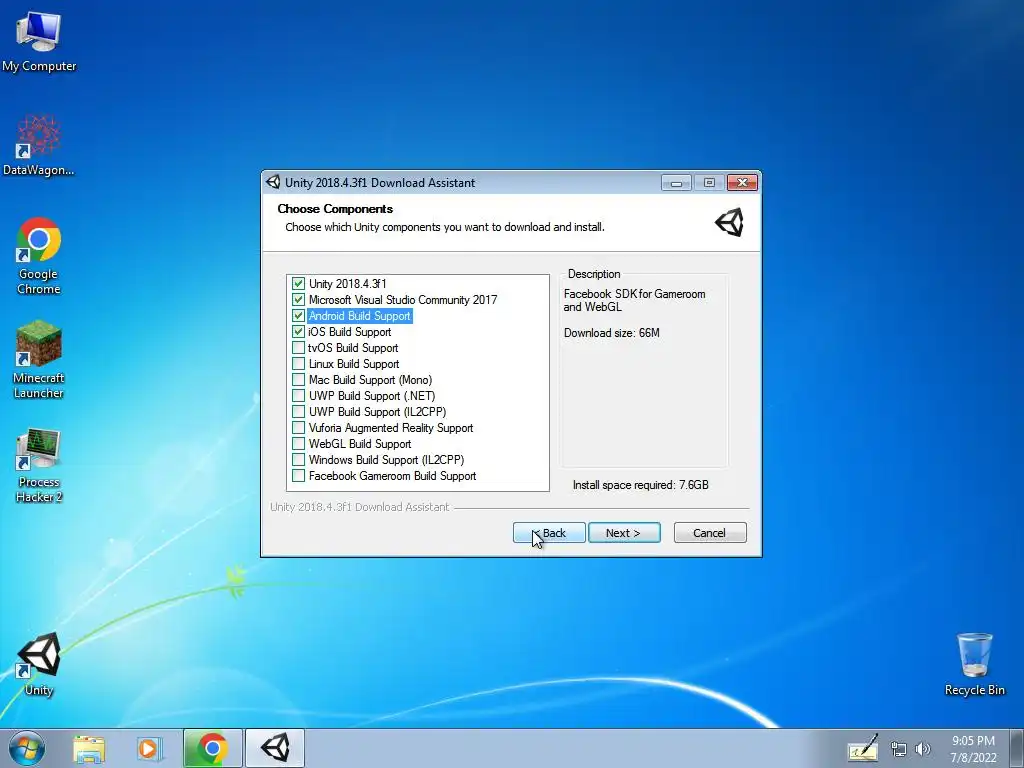Minimize the Download Assistant window
1024x768 pixels.
(676, 183)
